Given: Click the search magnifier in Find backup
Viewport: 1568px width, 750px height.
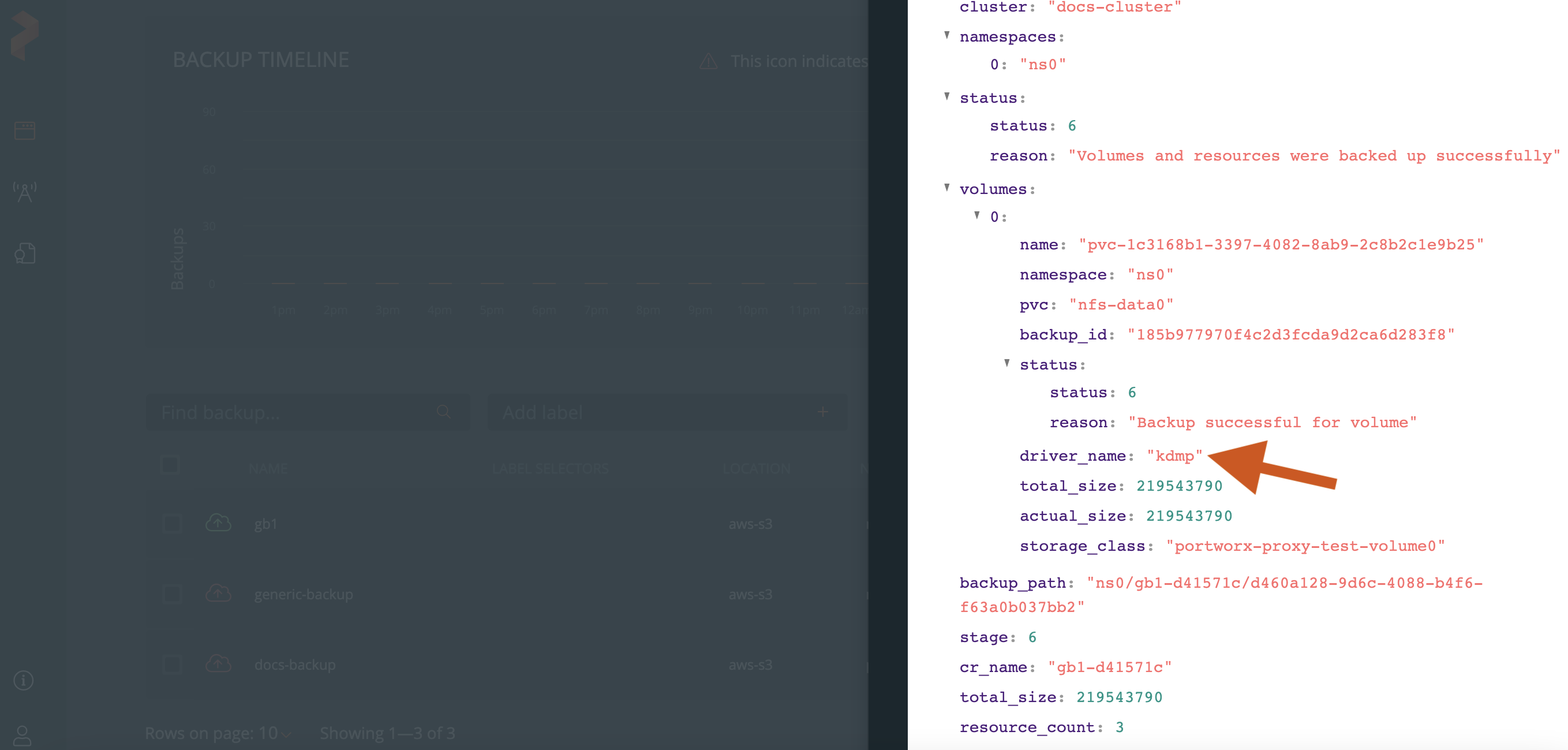Looking at the screenshot, I should [444, 412].
